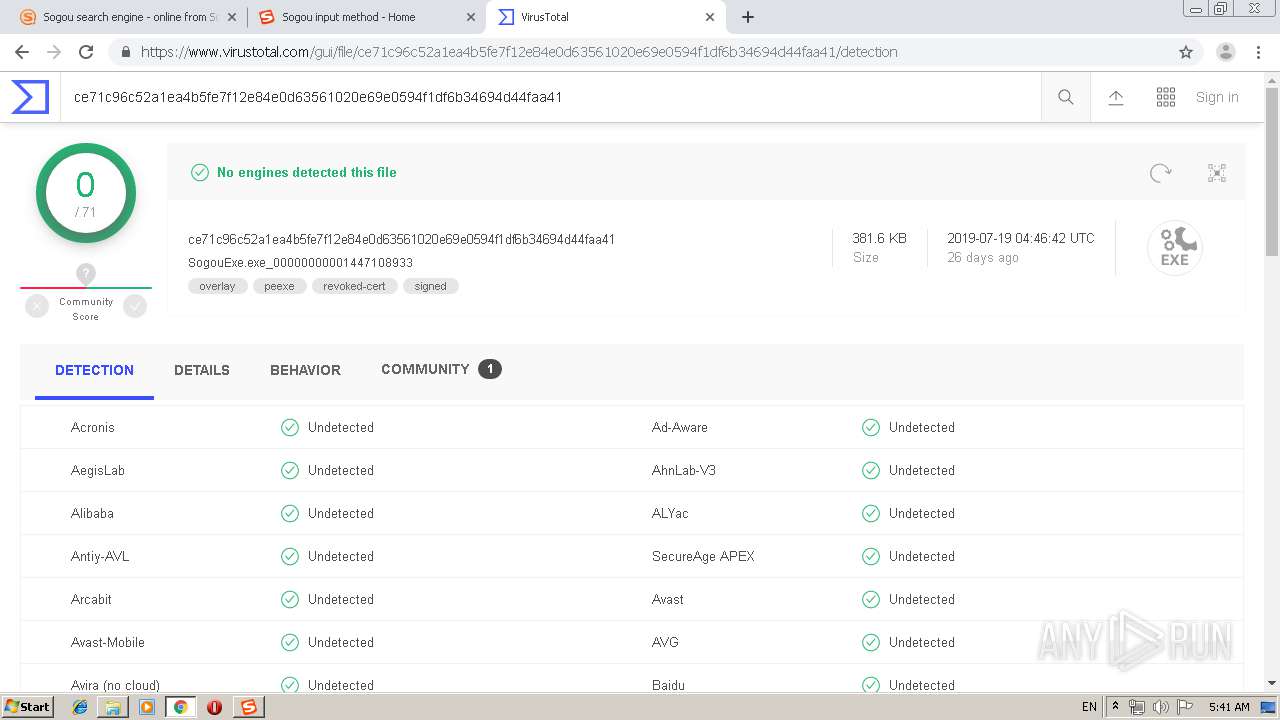1280x720 pixels.
Task: Close the VirusTotal browser tab
Action: point(710,17)
